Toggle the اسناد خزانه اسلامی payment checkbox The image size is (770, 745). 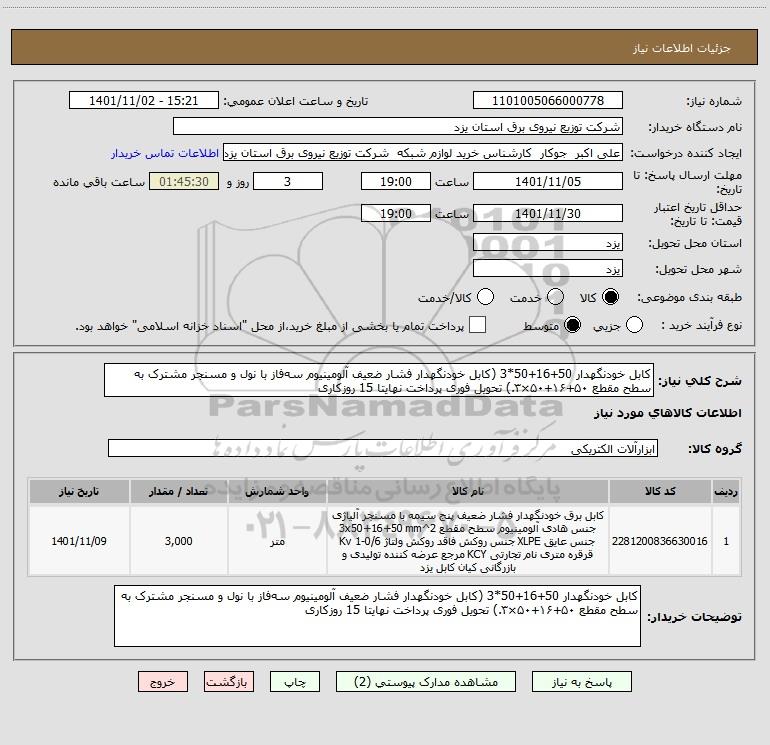(x=477, y=325)
